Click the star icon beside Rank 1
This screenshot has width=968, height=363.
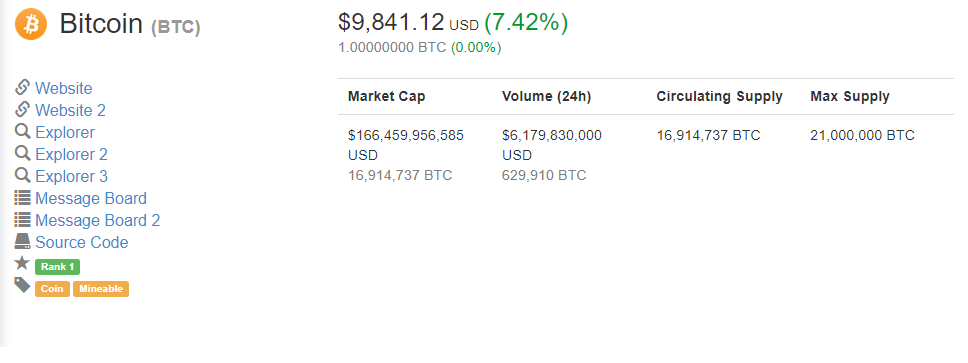[22, 264]
